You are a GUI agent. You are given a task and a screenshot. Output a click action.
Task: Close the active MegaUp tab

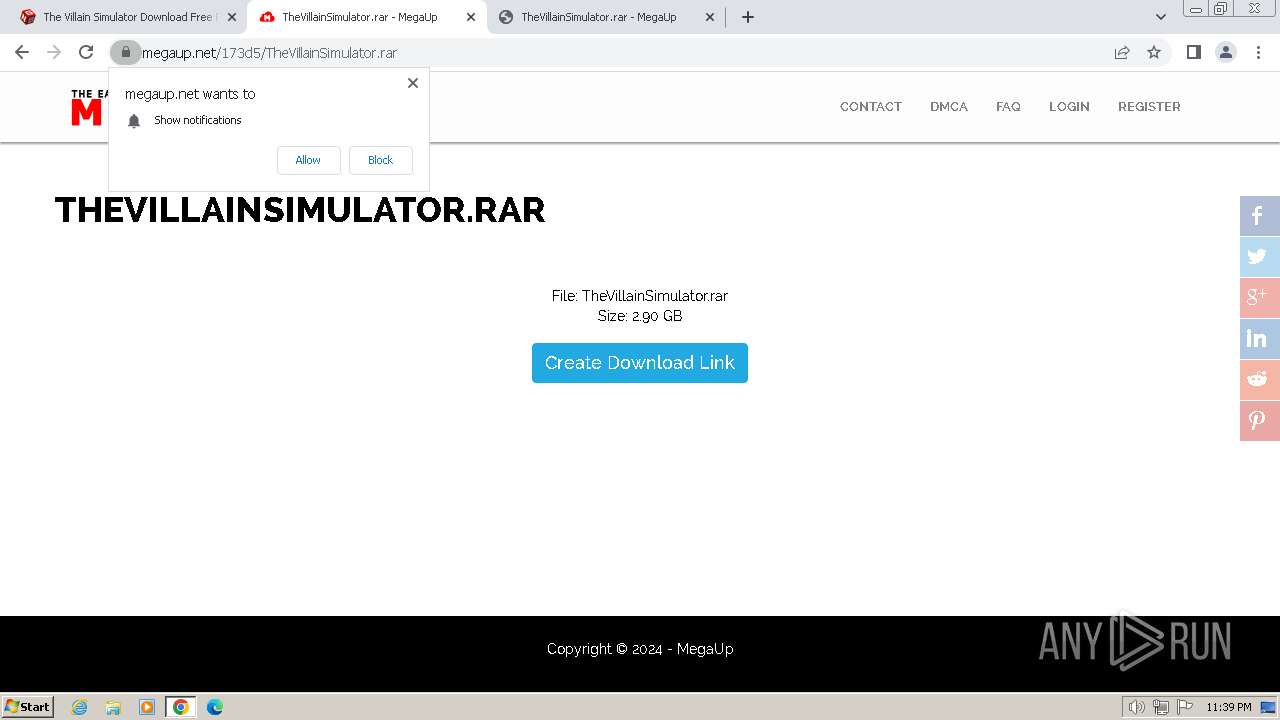tap(471, 17)
